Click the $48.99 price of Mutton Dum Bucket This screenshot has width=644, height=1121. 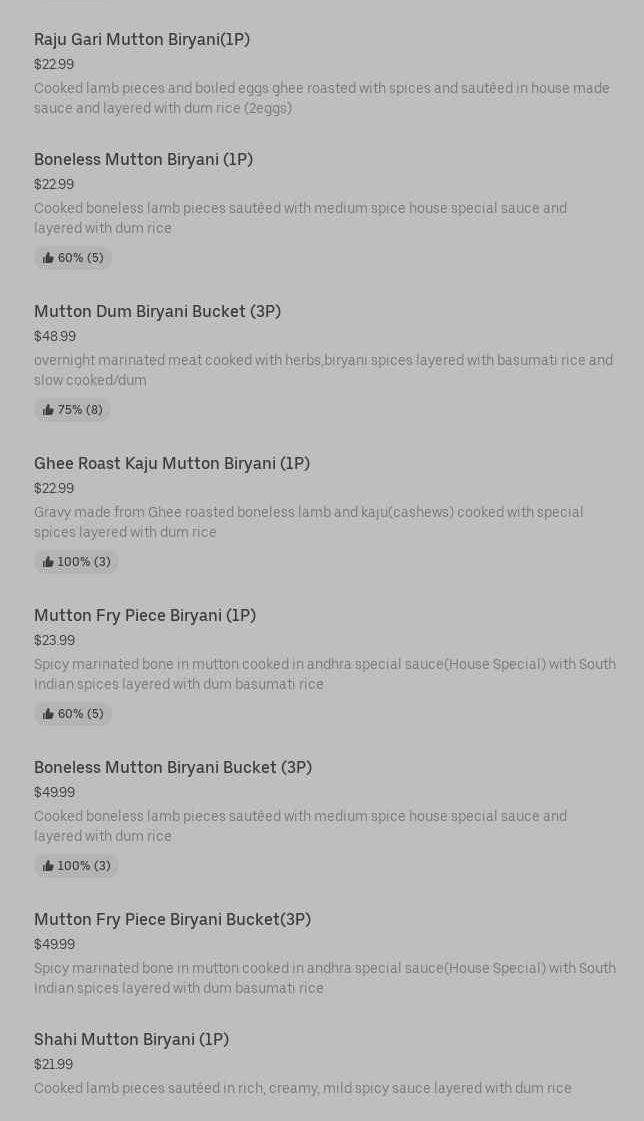click(x=55, y=336)
